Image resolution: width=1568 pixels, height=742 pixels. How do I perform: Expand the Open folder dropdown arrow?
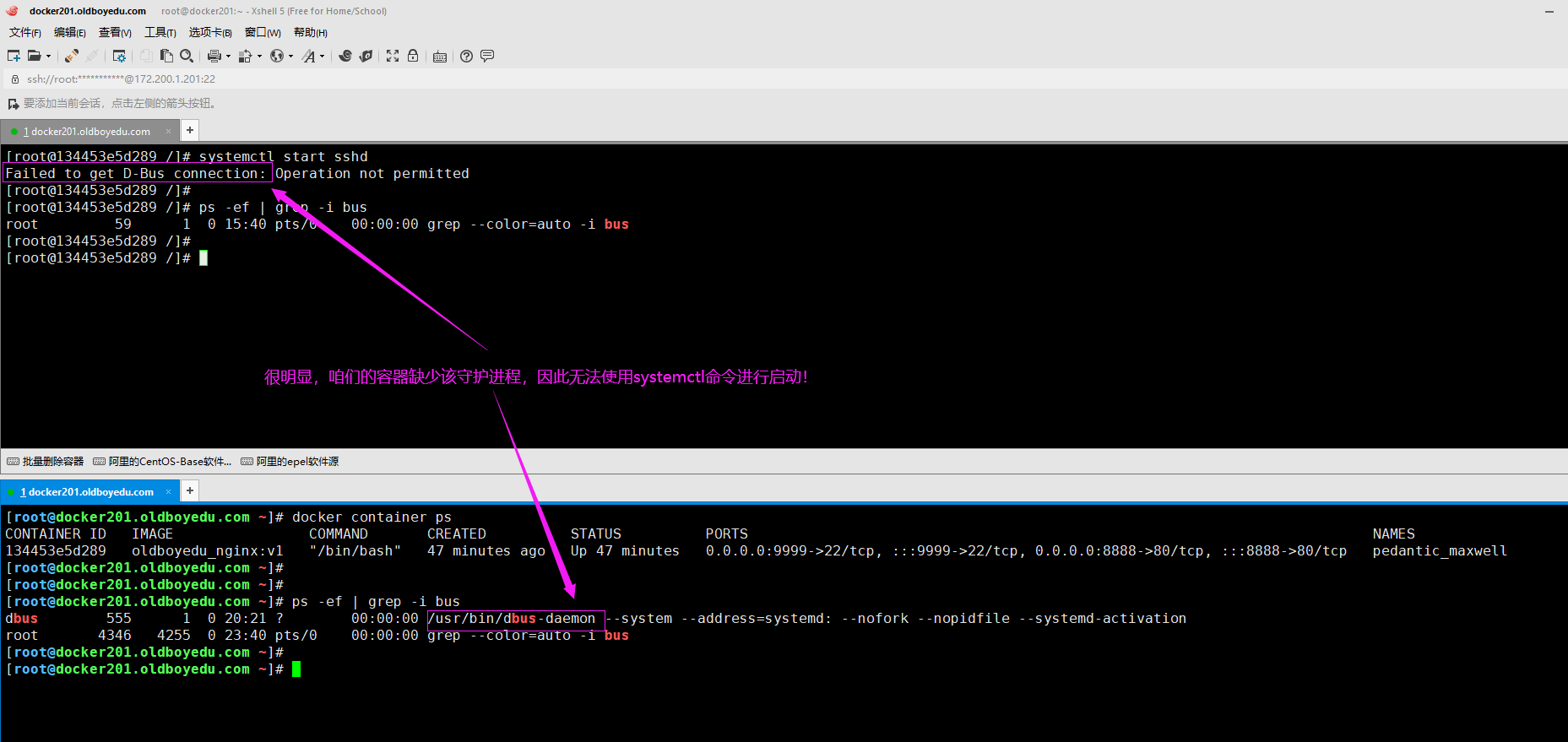[48, 57]
